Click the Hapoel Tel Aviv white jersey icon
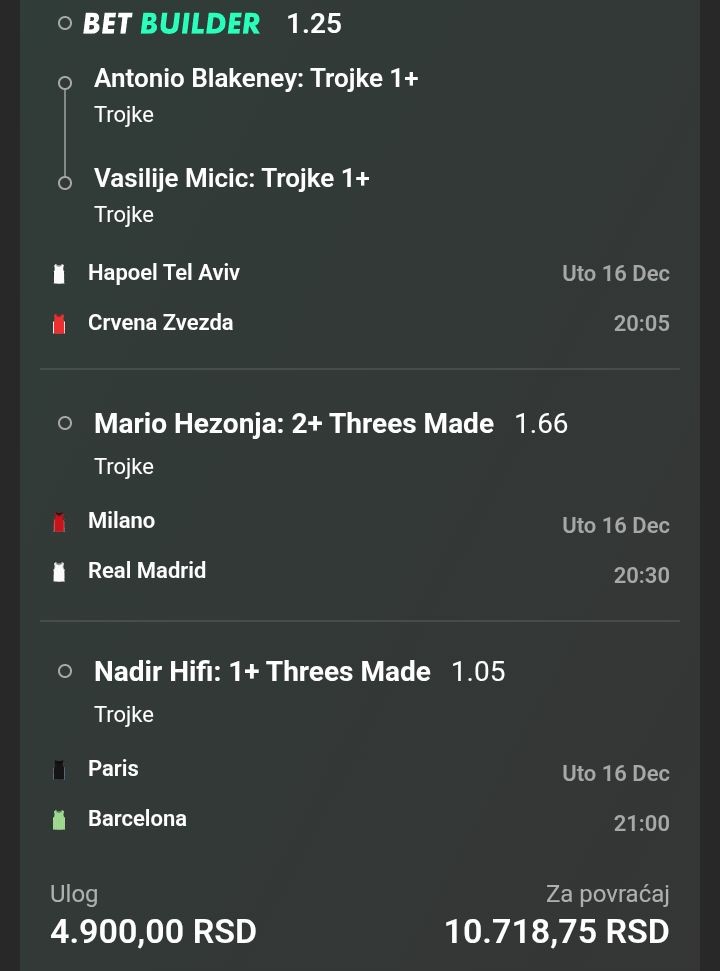Viewport: 720px width, 971px height. tap(59, 273)
